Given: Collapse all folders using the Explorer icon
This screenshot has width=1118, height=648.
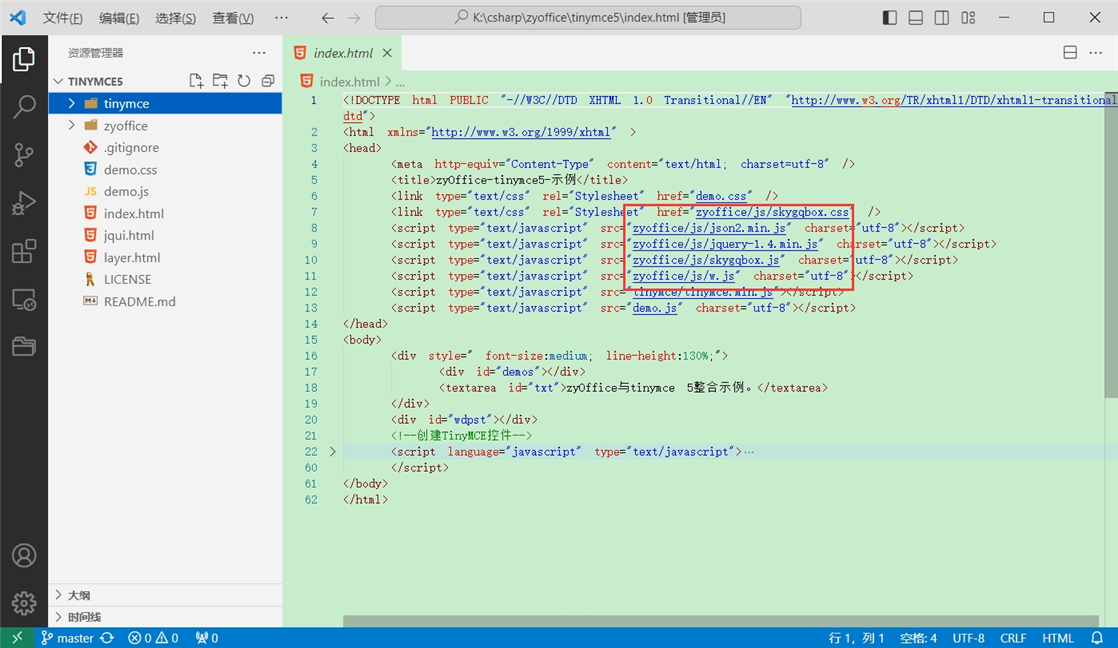Looking at the screenshot, I should (x=268, y=80).
